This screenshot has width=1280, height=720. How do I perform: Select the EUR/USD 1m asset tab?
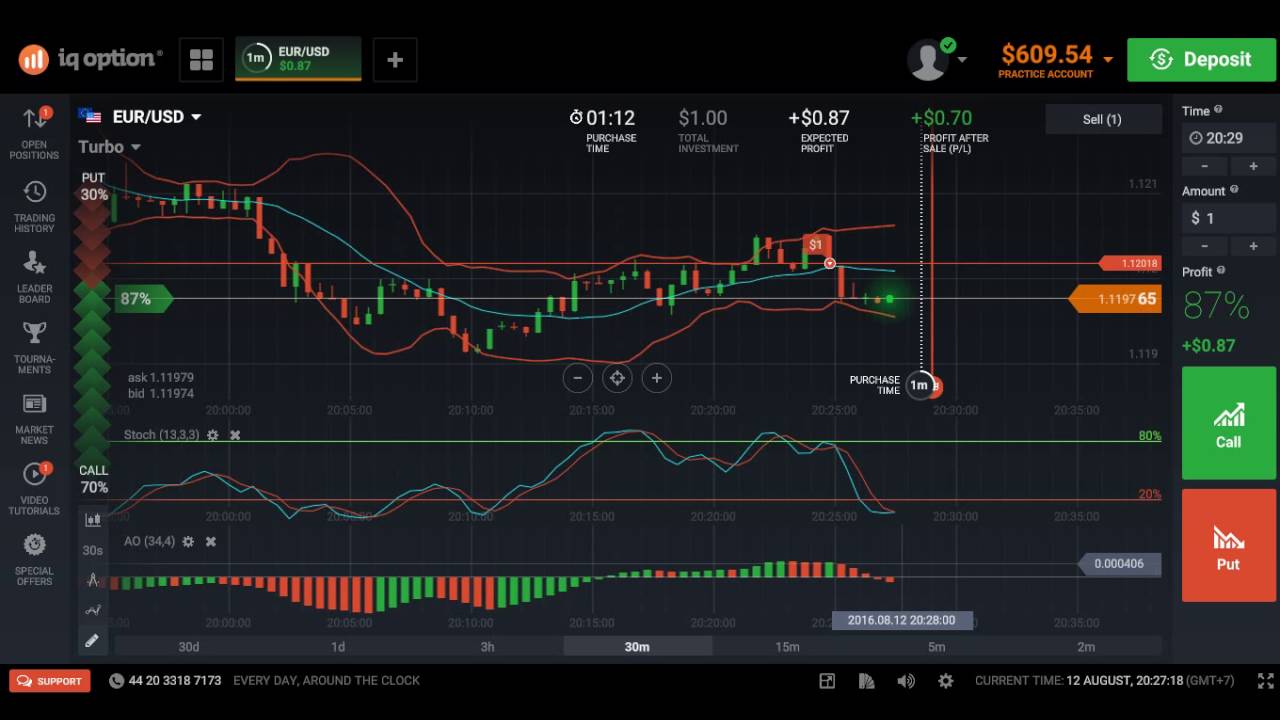click(x=298, y=60)
